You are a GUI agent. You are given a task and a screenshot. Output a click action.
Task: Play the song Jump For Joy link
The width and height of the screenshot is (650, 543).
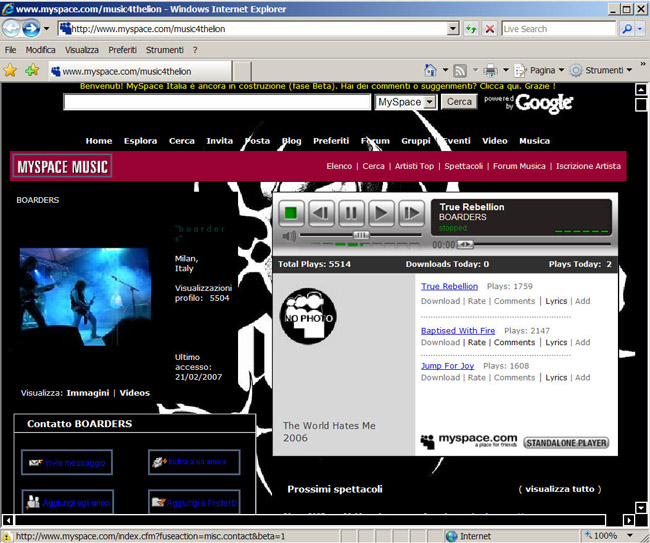point(447,366)
